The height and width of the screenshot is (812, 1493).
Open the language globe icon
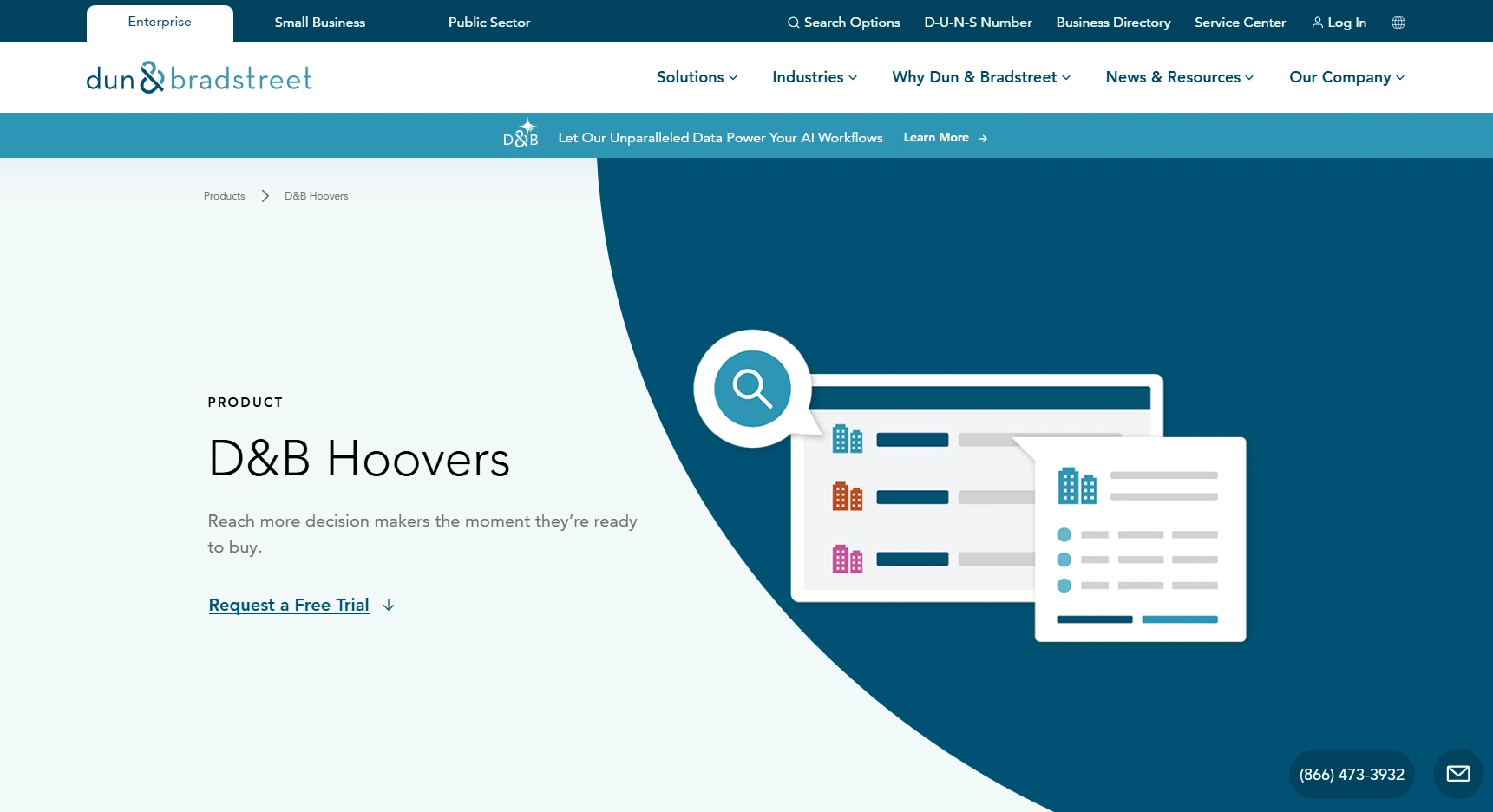[1398, 23]
